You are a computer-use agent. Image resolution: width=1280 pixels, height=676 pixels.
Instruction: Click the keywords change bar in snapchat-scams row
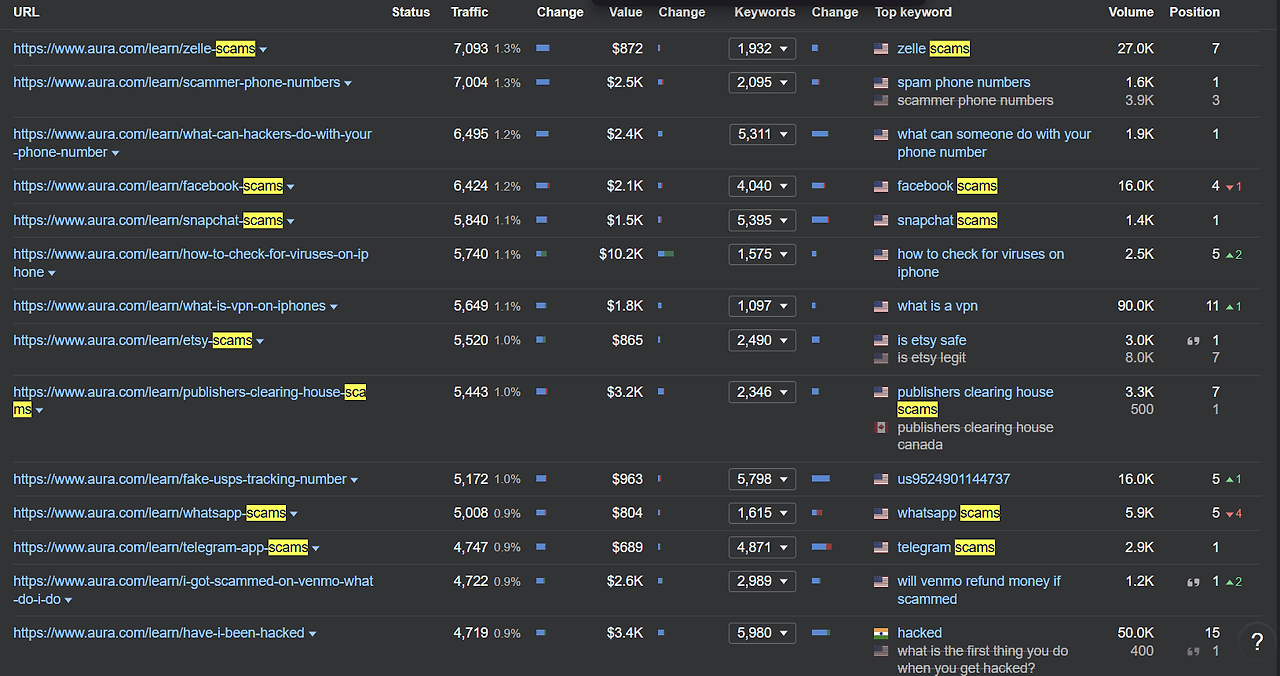[x=820, y=220]
